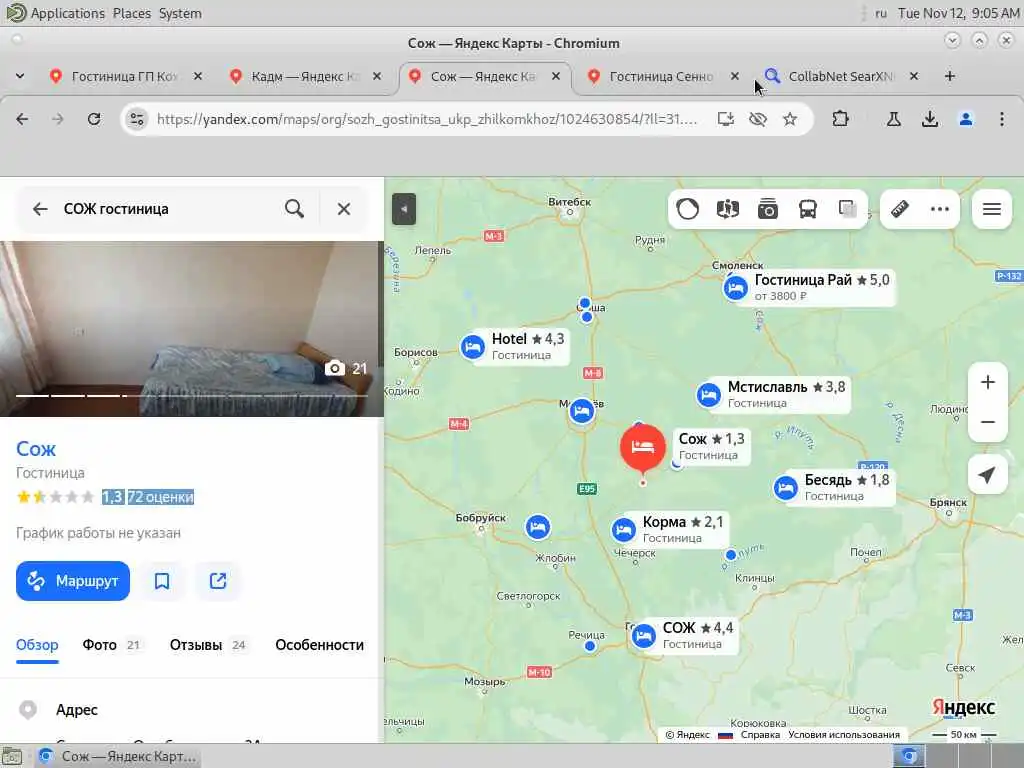Click the grayed layers copy icon in map toolbar

click(848, 209)
